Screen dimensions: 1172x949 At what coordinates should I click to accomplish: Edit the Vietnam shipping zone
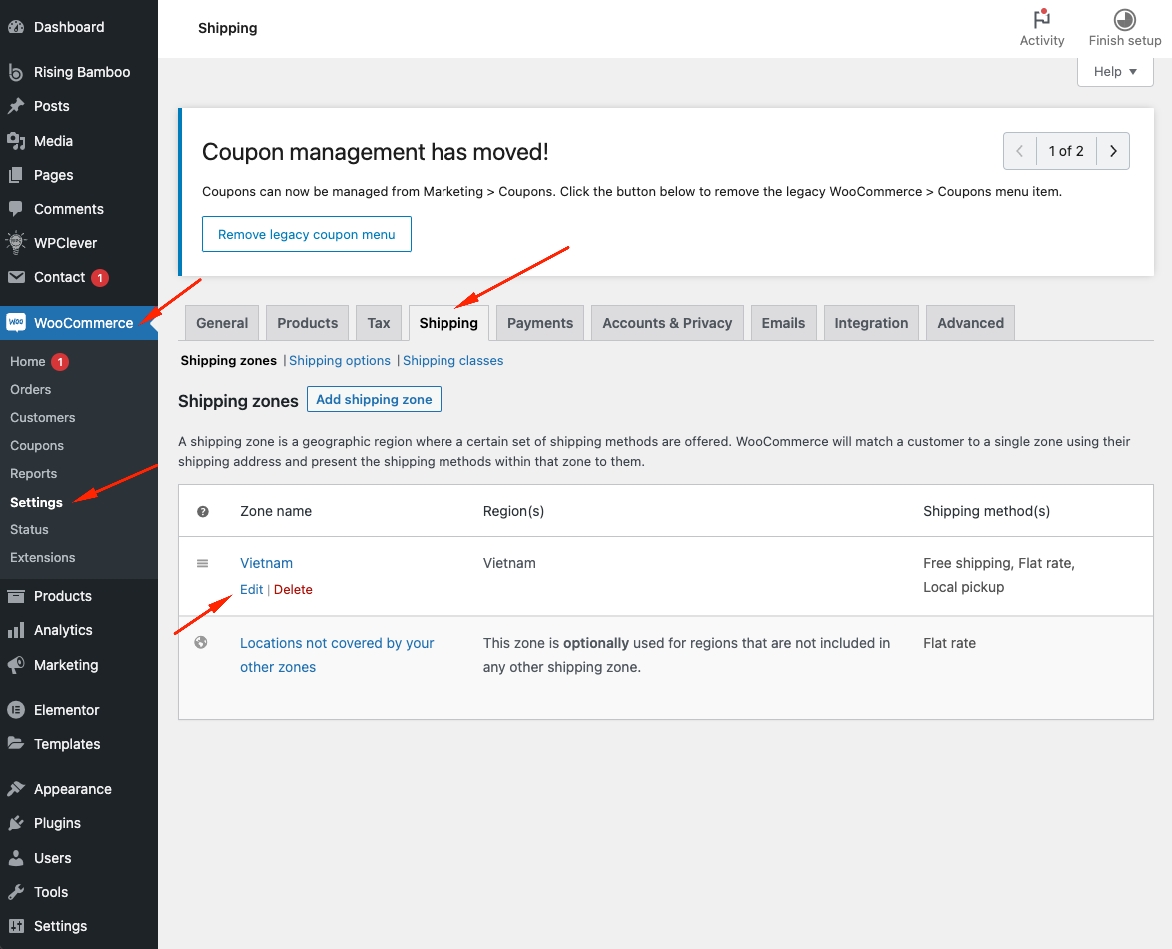click(x=251, y=589)
